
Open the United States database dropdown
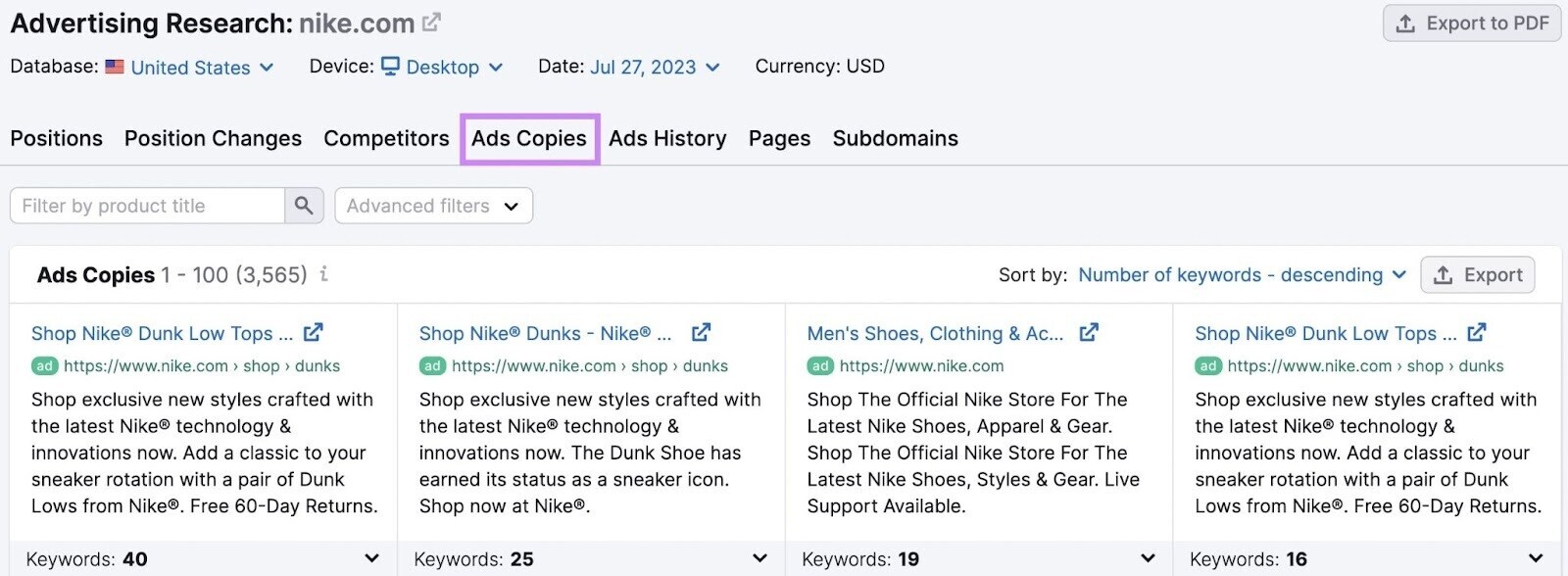click(x=191, y=68)
